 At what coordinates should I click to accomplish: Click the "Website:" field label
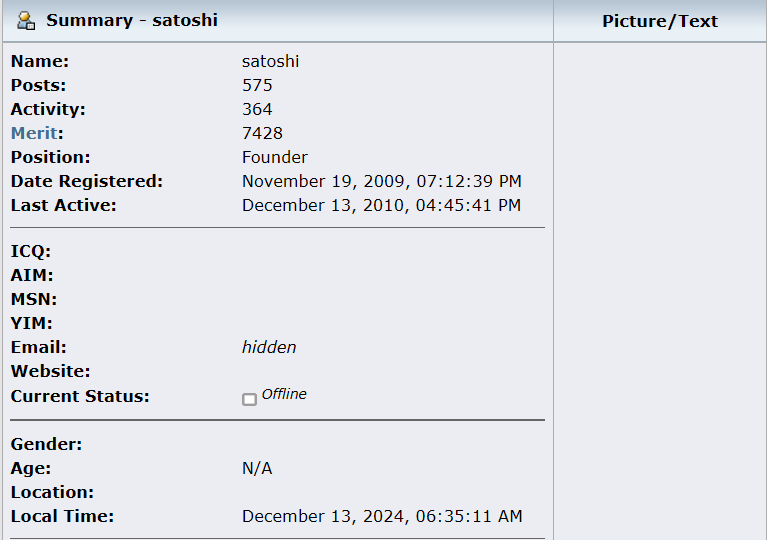tap(46, 371)
